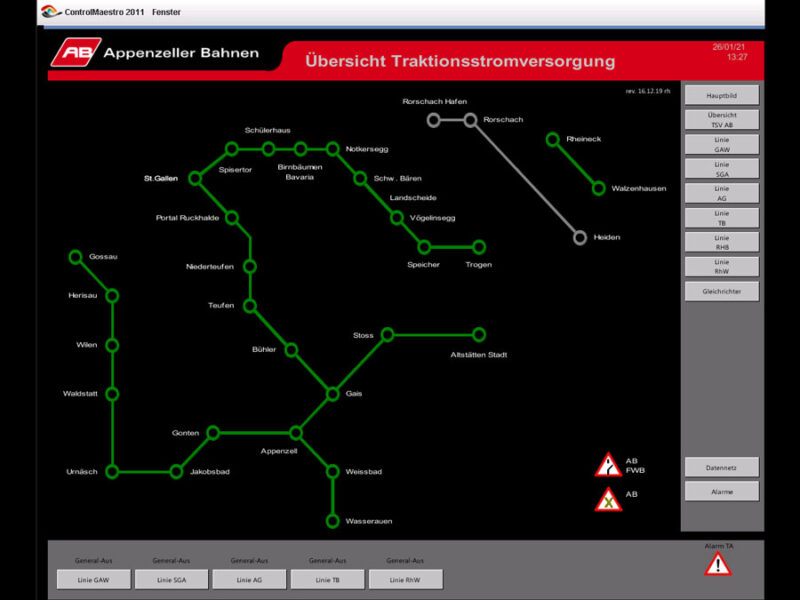
Task: Click the Rorschach Hafen grey station node
Action: pyautogui.click(x=433, y=120)
